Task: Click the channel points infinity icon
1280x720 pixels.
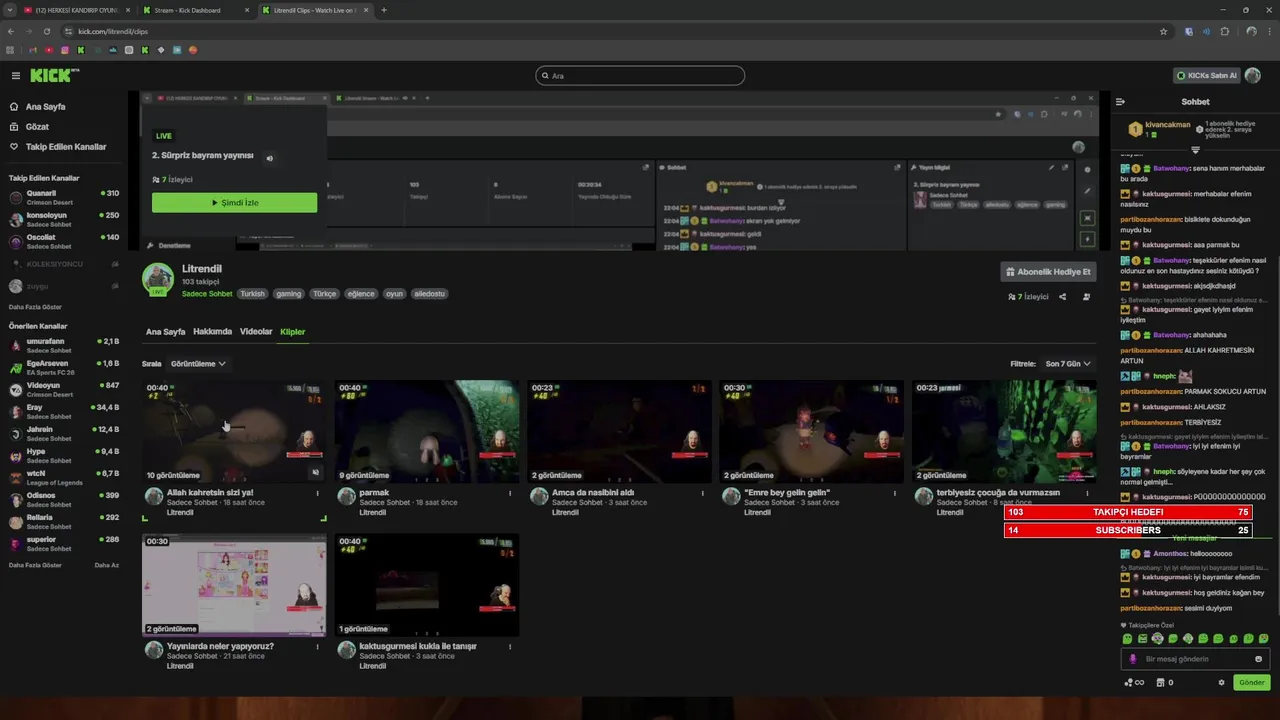Action: tap(1134, 683)
